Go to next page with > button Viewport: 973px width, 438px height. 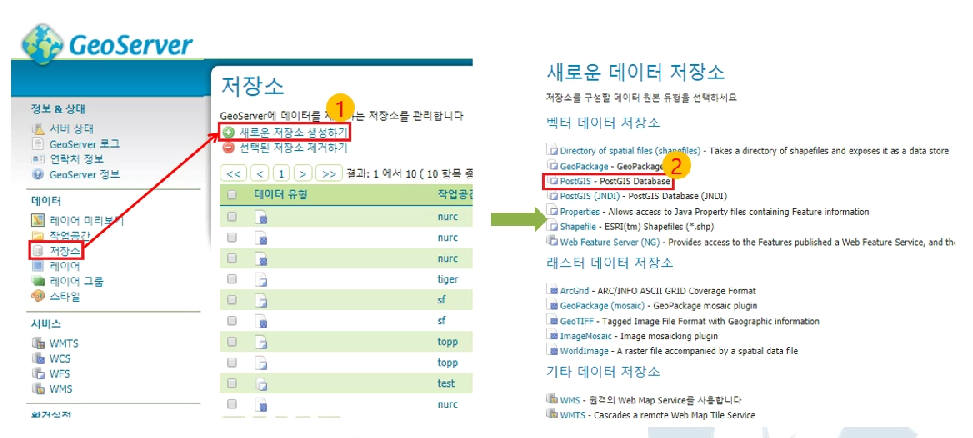pyautogui.click(x=303, y=172)
